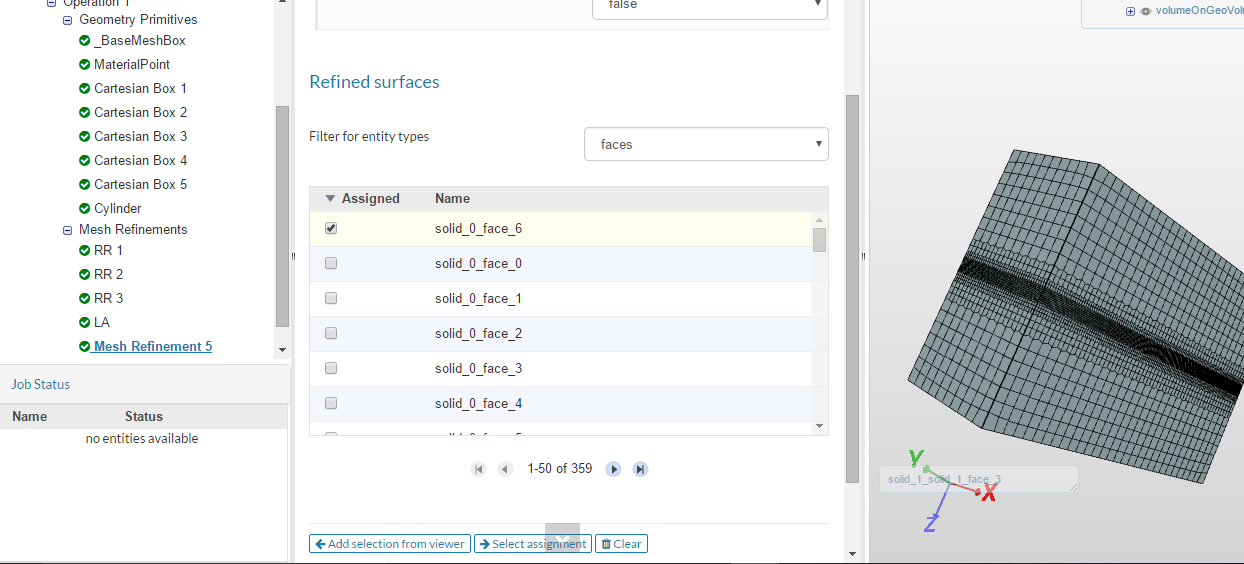Click the Z axis of orientation triad
The height and width of the screenshot is (564, 1244).
pyautogui.click(x=930, y=522)
